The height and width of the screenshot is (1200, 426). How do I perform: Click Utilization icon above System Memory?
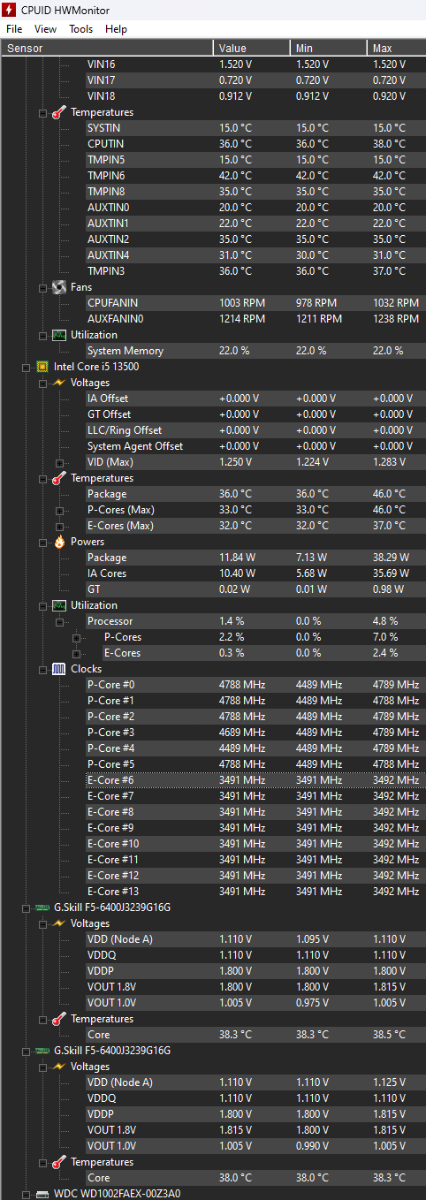tap(59, 335)
